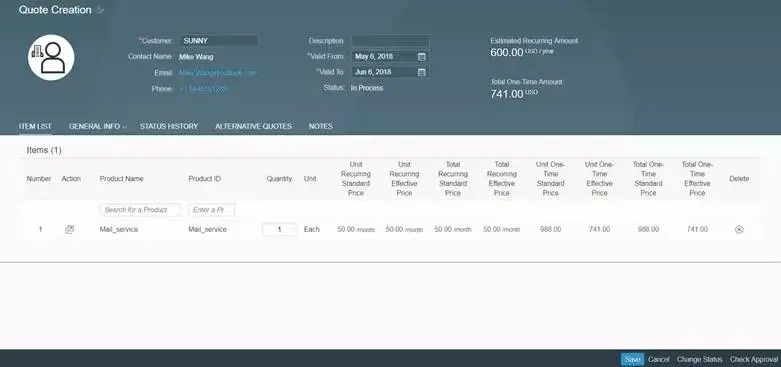
Task: Open the Valid To calendar picker
Action: [421, 72]
